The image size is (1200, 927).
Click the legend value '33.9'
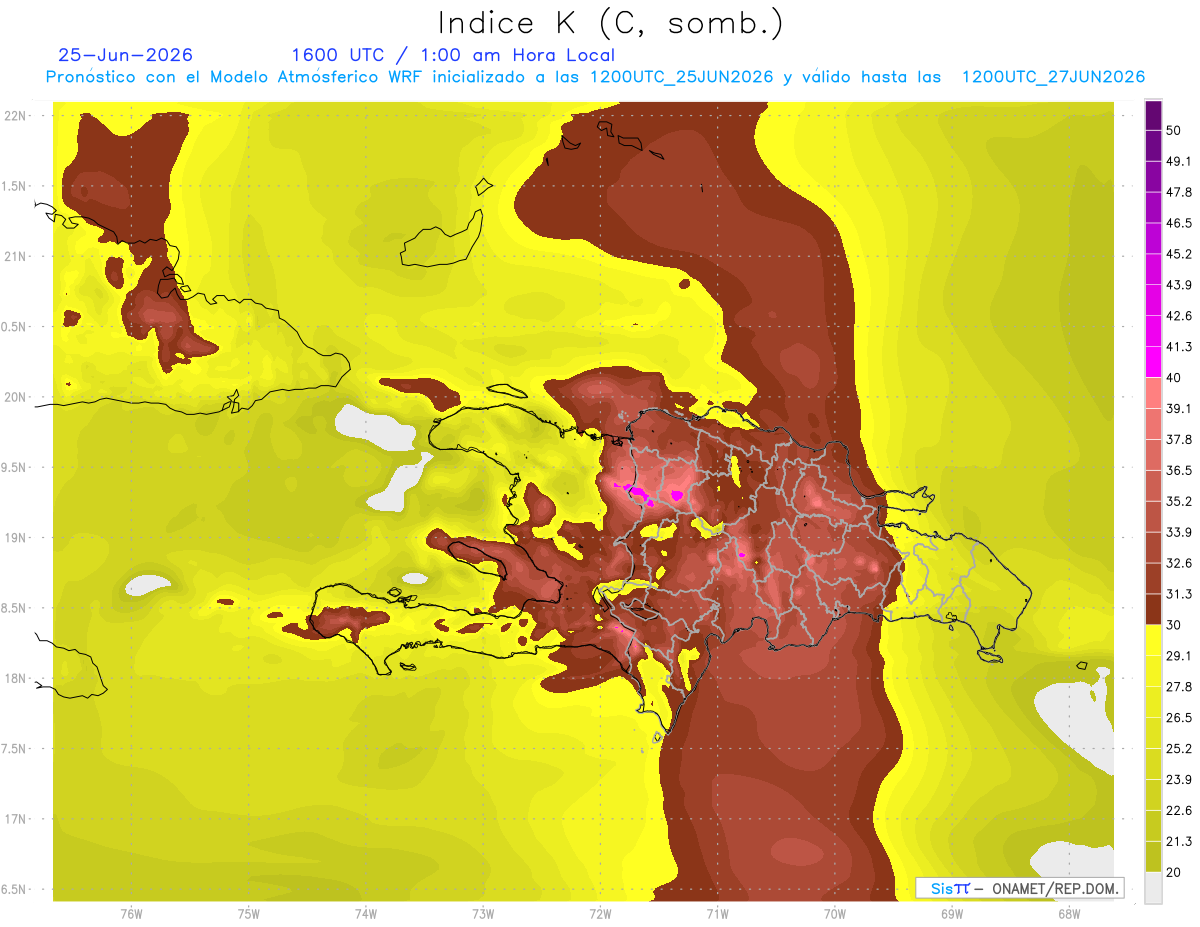tap(1178, 532)
